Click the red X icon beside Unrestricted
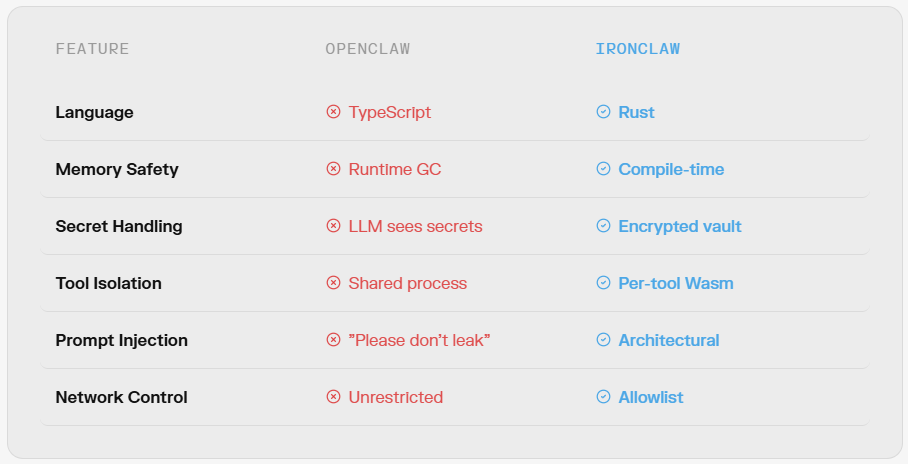 tap(333, 397)
